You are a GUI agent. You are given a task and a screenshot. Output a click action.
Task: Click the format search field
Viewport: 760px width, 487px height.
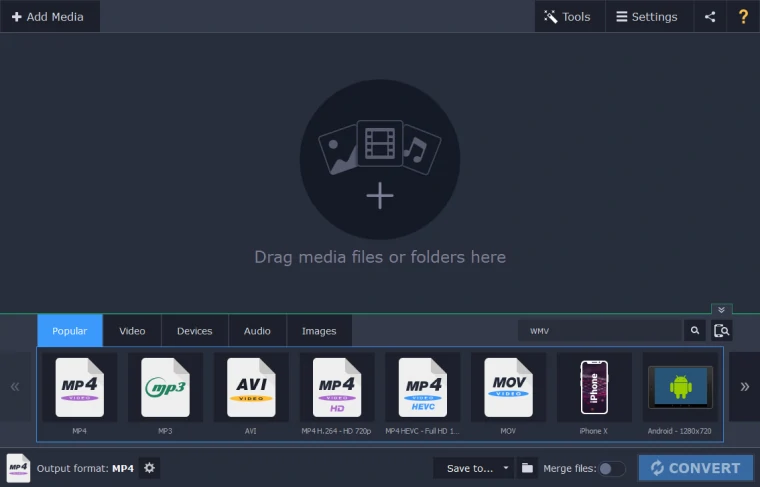coord(600,330)
